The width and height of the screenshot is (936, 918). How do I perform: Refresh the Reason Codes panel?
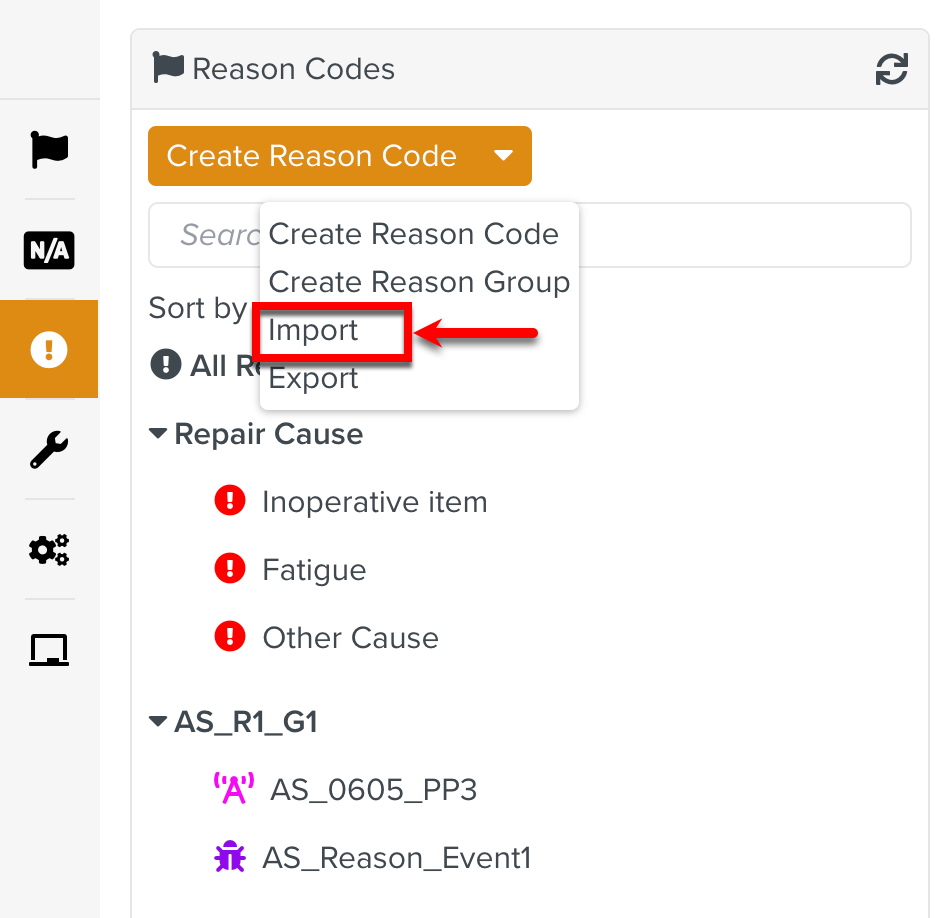click(891, 70)
